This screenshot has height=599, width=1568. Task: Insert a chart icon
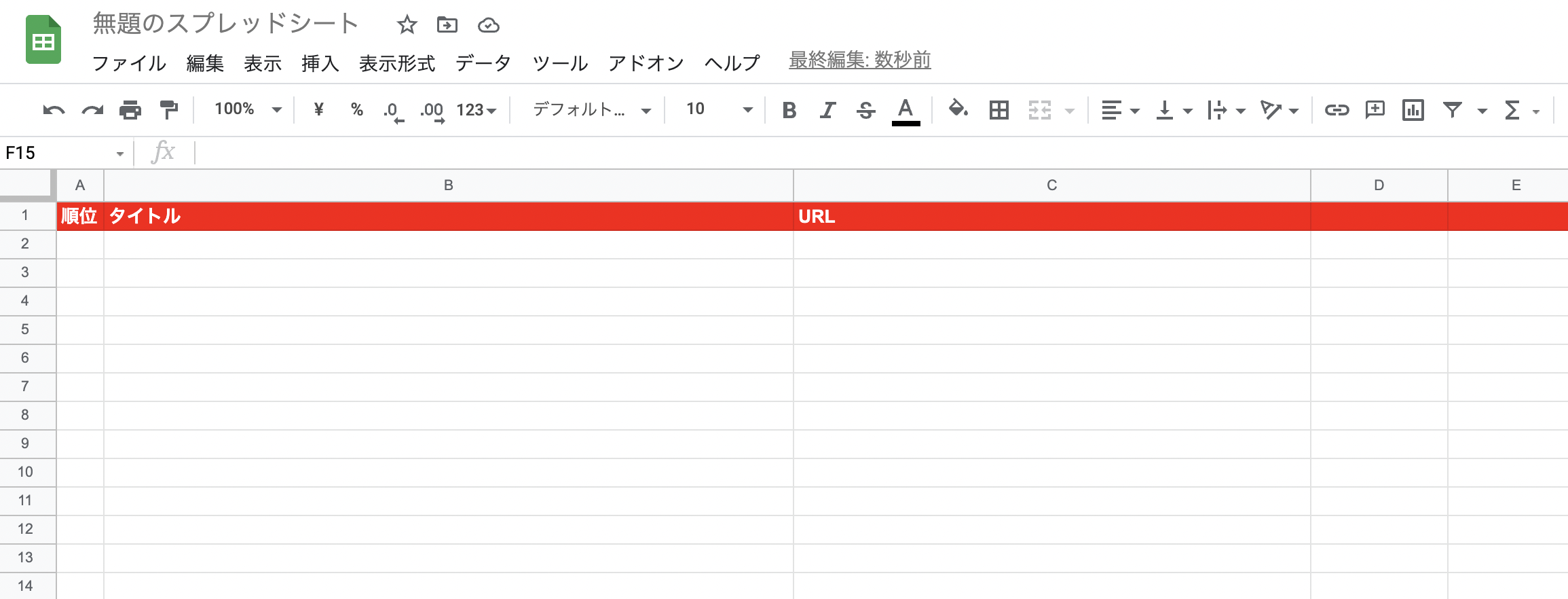(x=1413, y=110)
